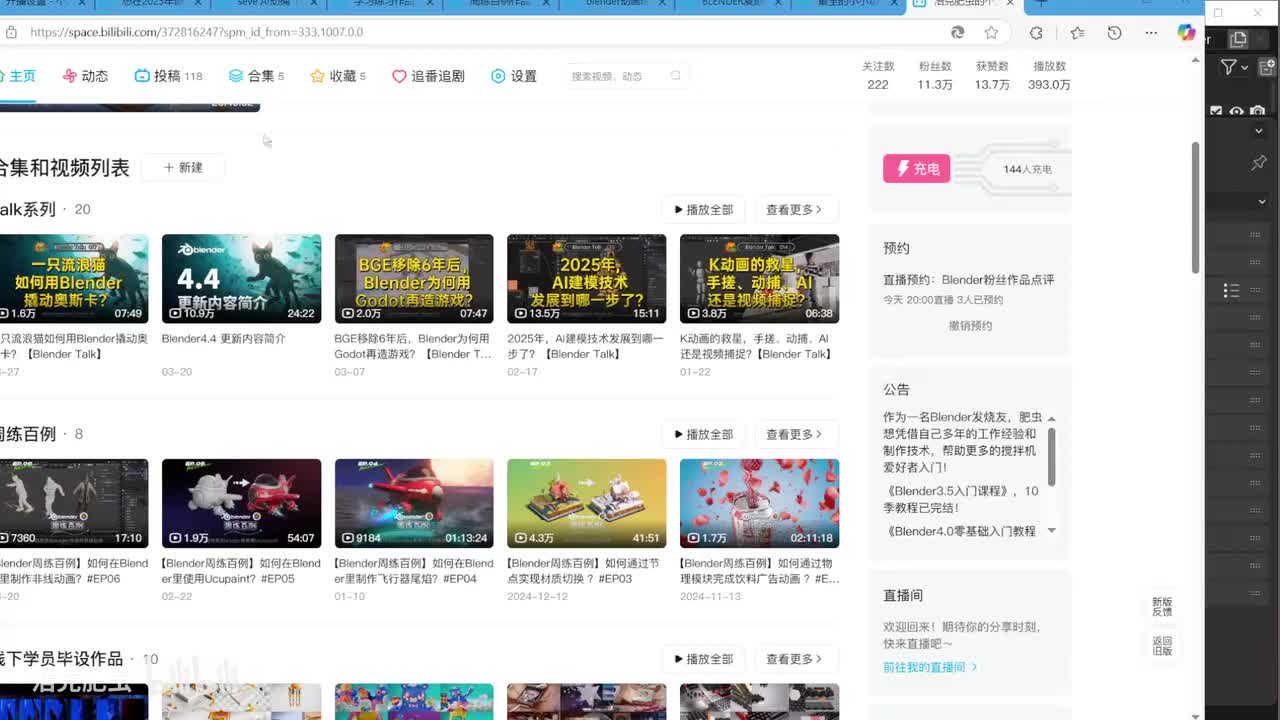Click the 公告 box scroll-down arrow
The image size is (1280, 720).
point(1051,531)
